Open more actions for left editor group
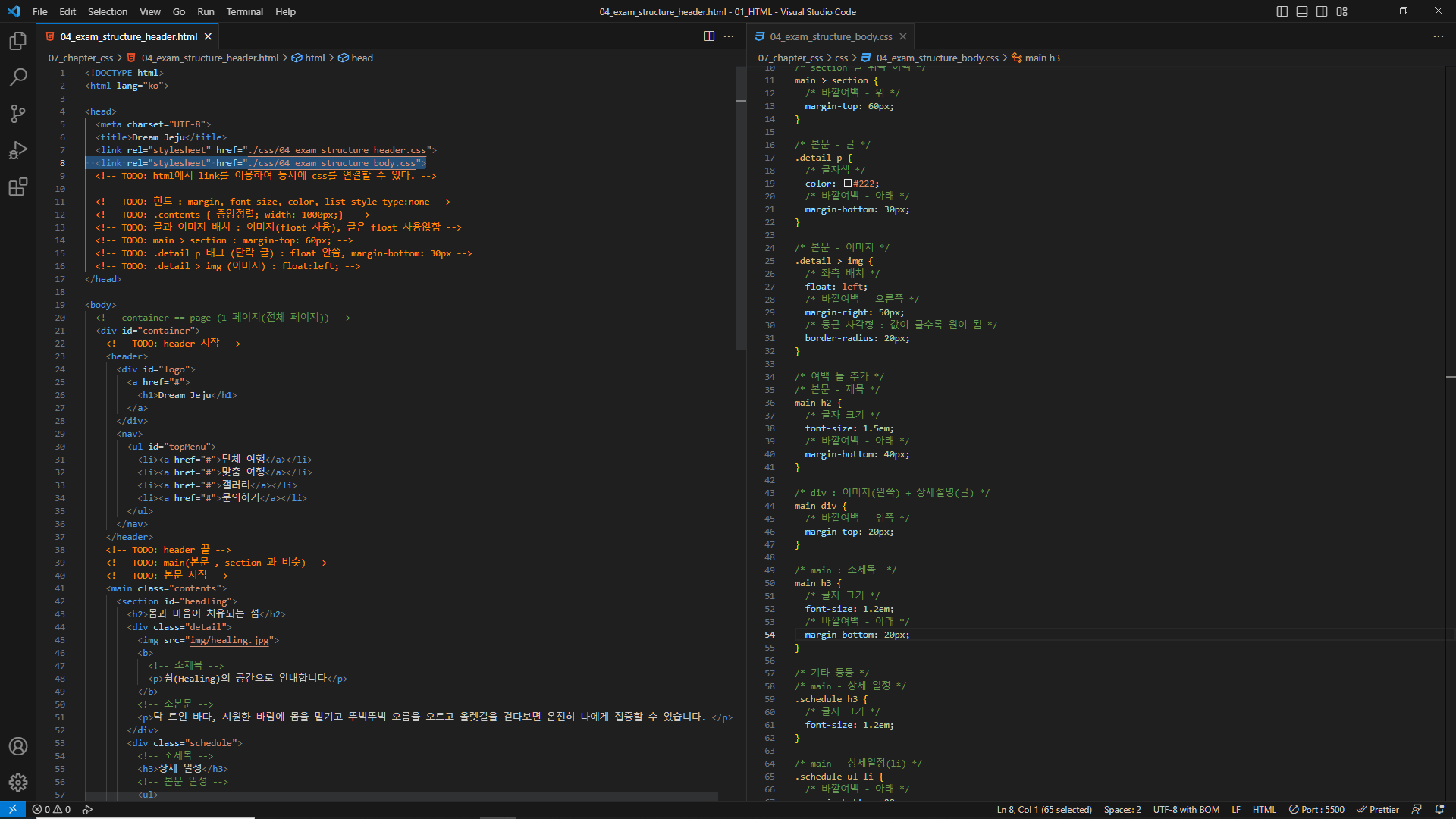 click(x=729, y=36)
